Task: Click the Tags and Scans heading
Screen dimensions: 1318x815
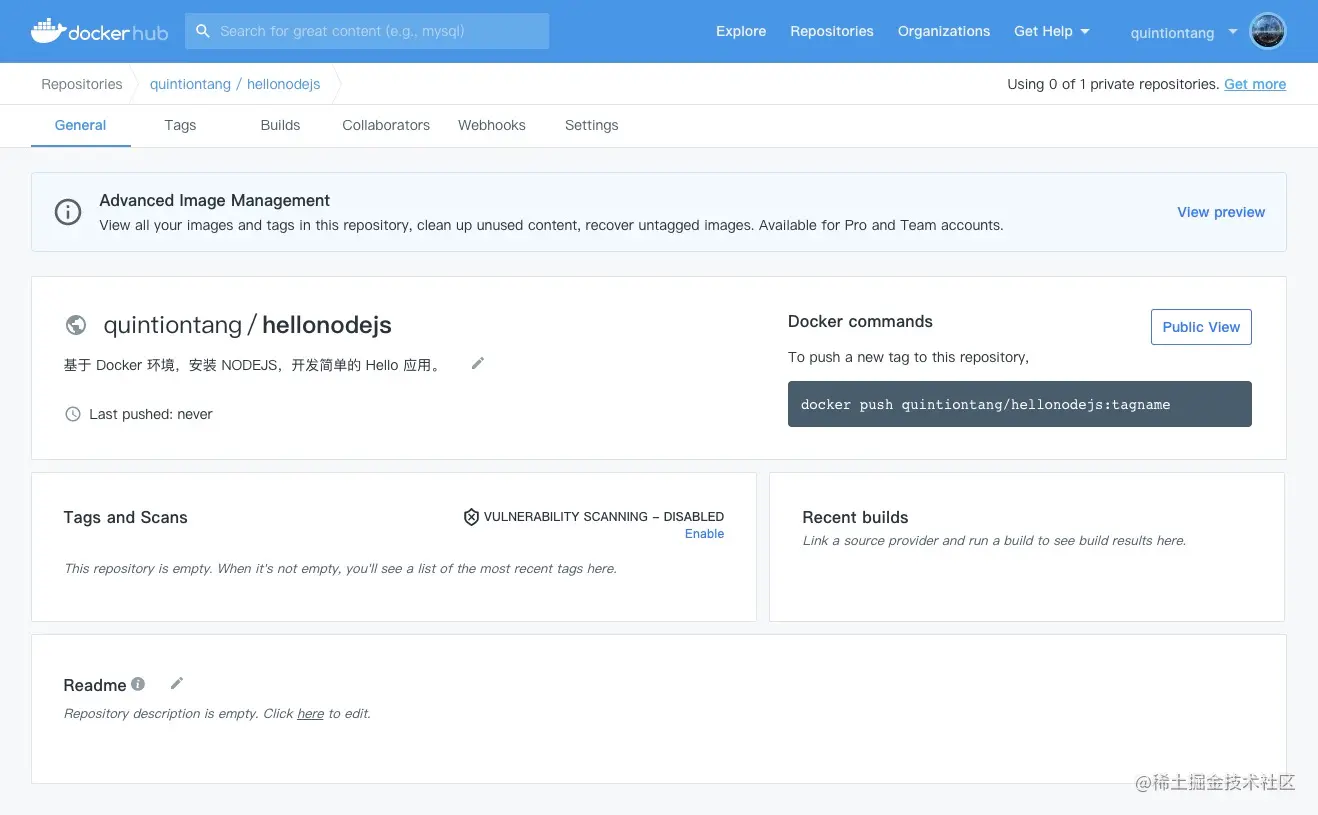Action: click(x=125, y=517)
